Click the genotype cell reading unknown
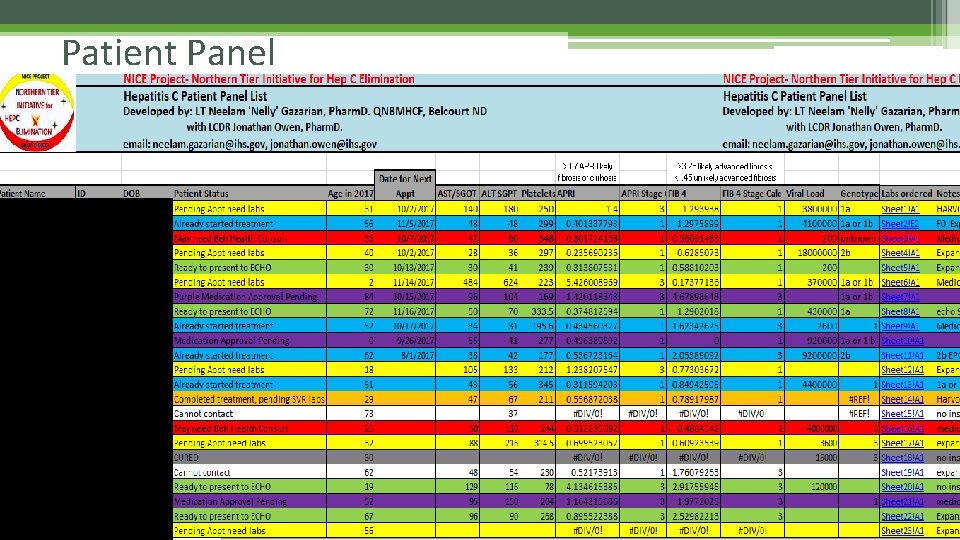This screenshot has width=960, height=540. tap(859, 238)
